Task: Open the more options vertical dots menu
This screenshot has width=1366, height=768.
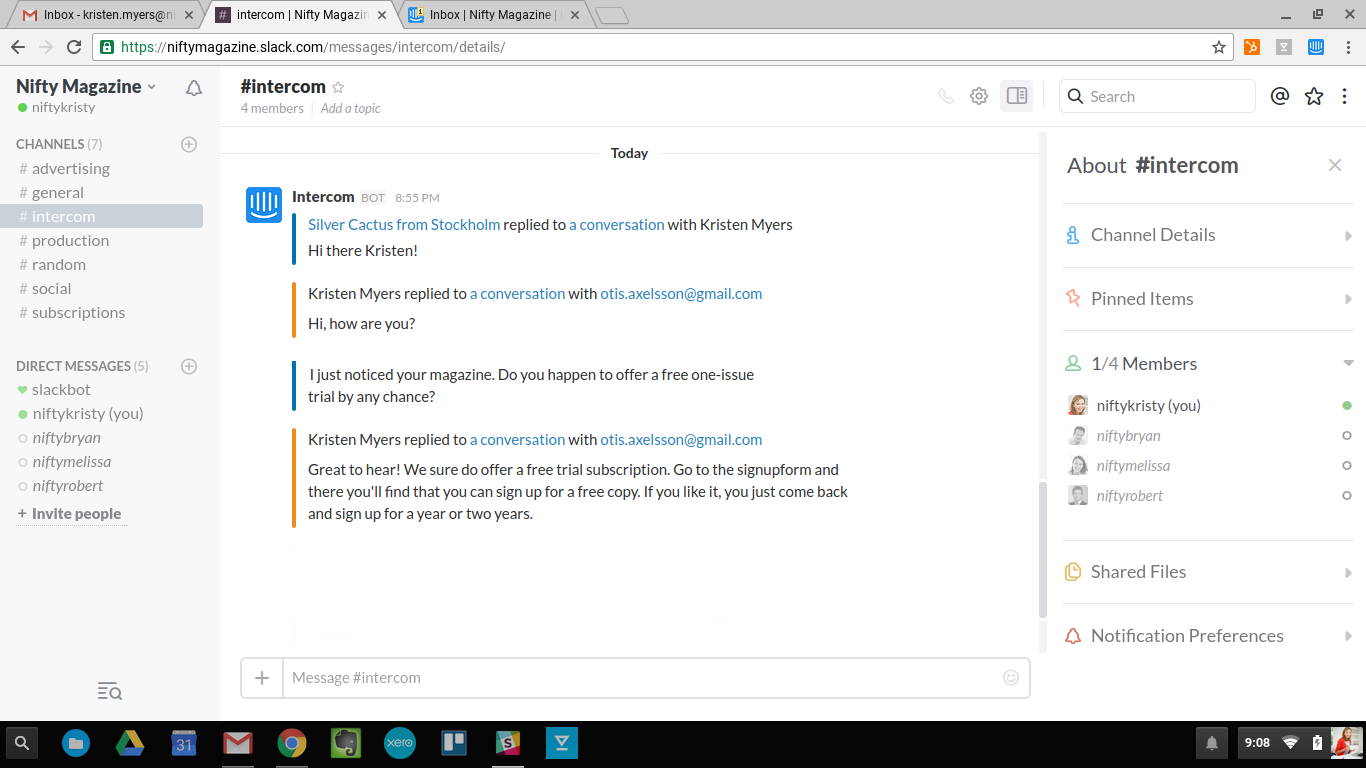Action: coord(1344,96)
